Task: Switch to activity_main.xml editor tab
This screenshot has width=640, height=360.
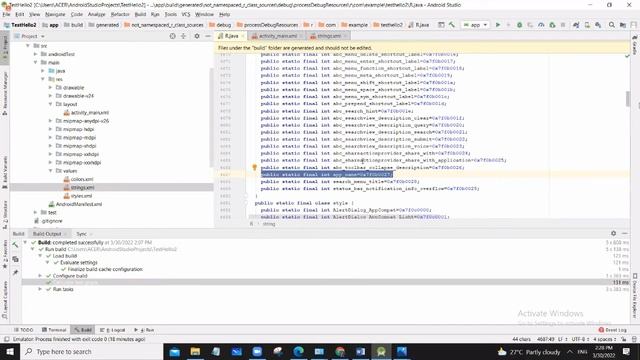Action: pos(278,36)
